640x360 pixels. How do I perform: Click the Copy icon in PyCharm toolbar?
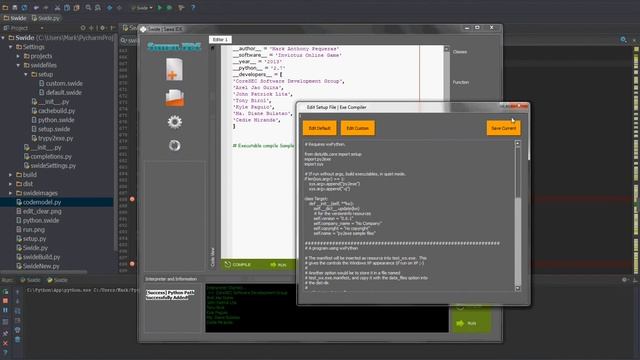click(67, 7)
